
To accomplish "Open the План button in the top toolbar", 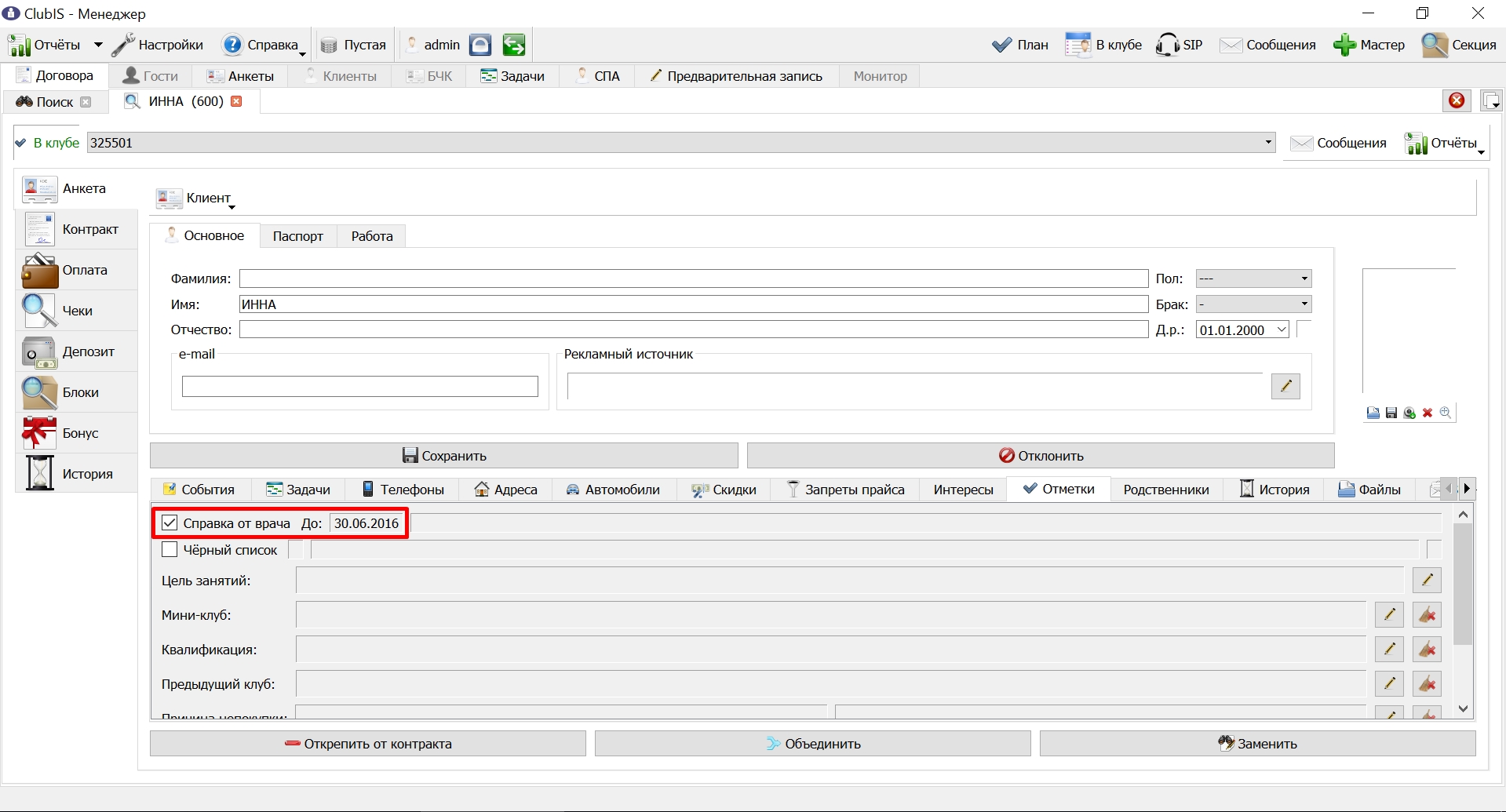I will pos(1020,45).
